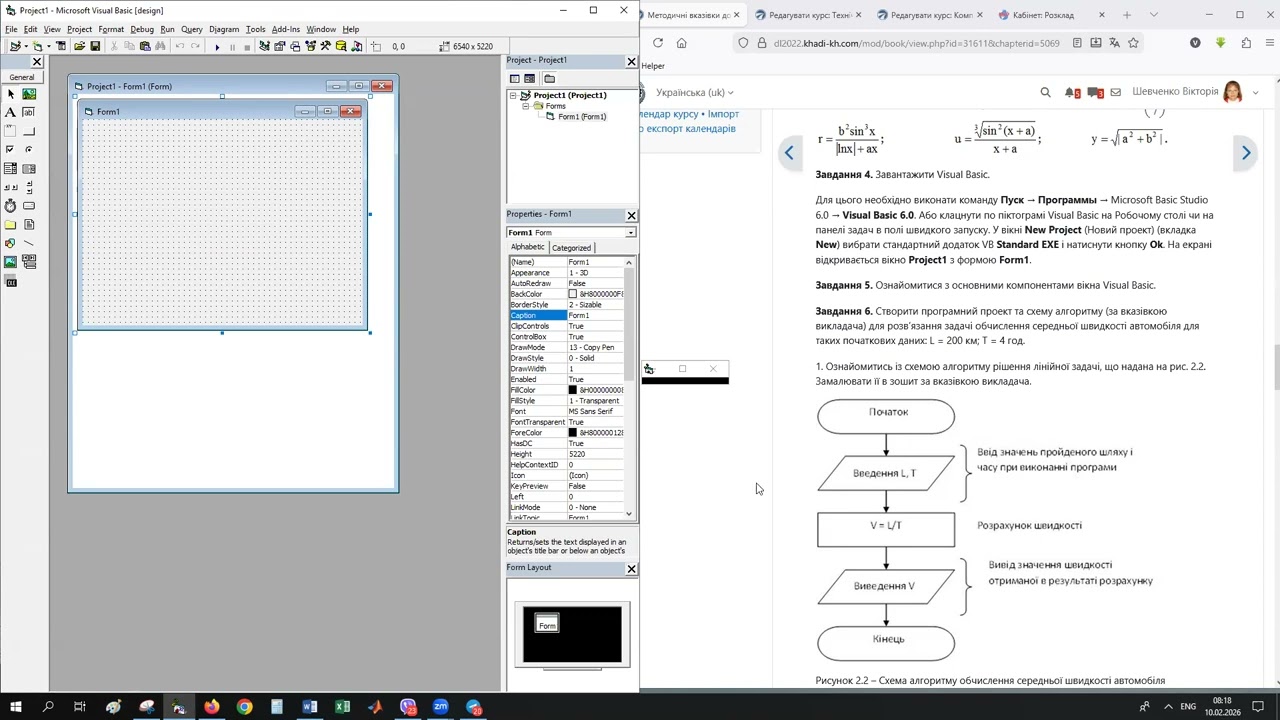This screenshot has height=720, width=1280.
Task: Select the PictureBox control in the toolbox
Action: coord(29,94)
